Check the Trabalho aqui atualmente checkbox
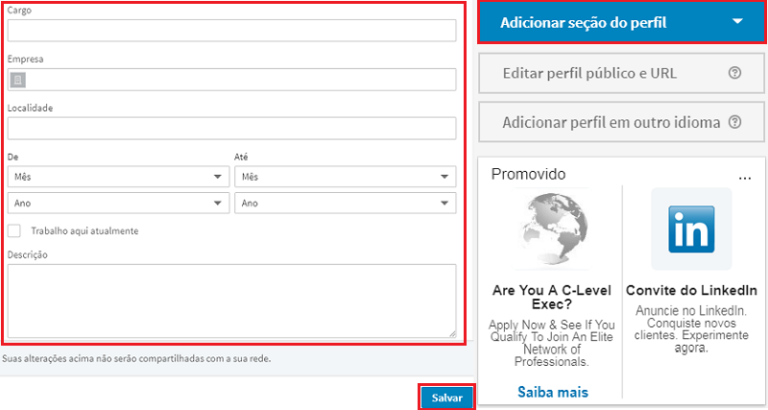Viewport: 768px width, 410px height. (x=14, y=231)
